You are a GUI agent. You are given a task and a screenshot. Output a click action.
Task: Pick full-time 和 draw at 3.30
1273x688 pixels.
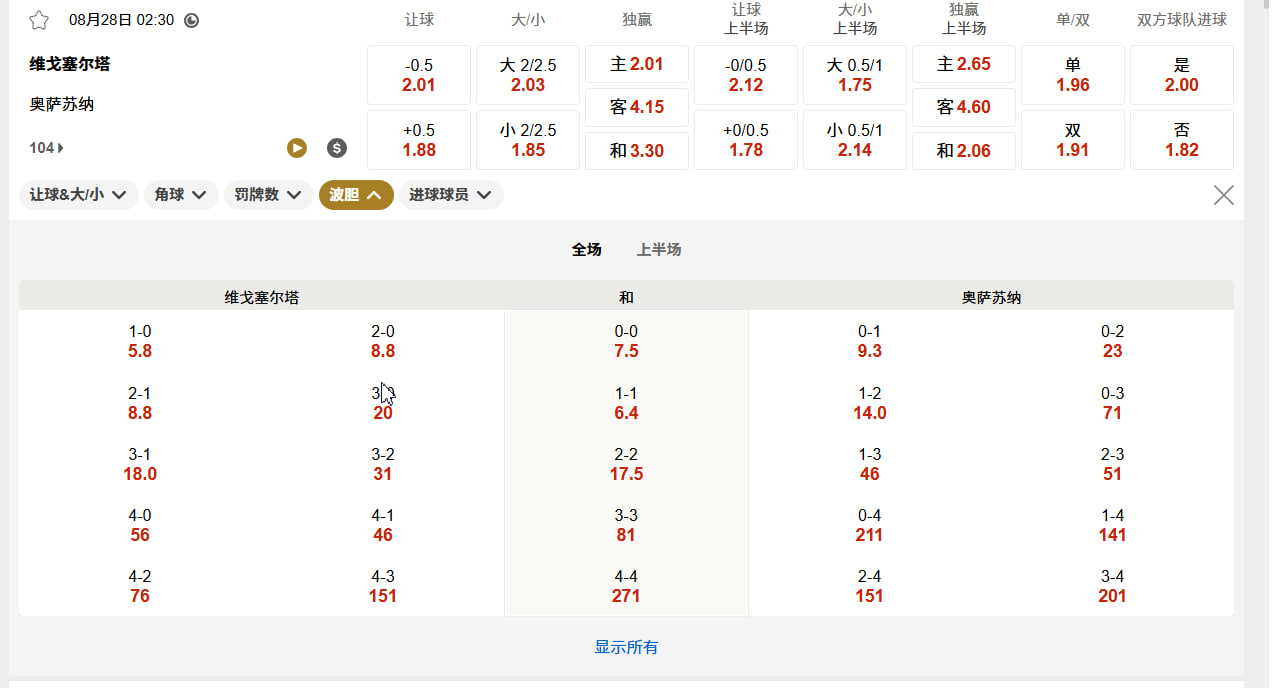pyautogui.click(x=637, y=151)
